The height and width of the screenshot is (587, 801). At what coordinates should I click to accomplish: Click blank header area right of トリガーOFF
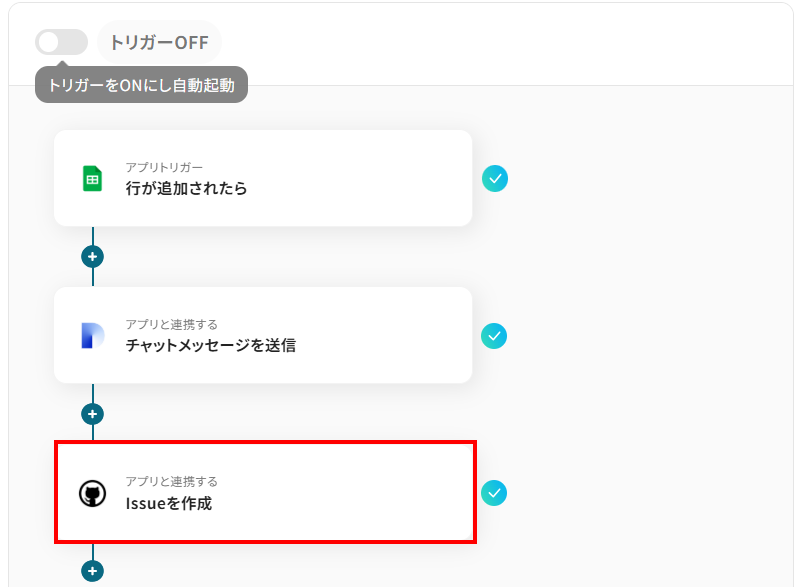tap(500, 42)
